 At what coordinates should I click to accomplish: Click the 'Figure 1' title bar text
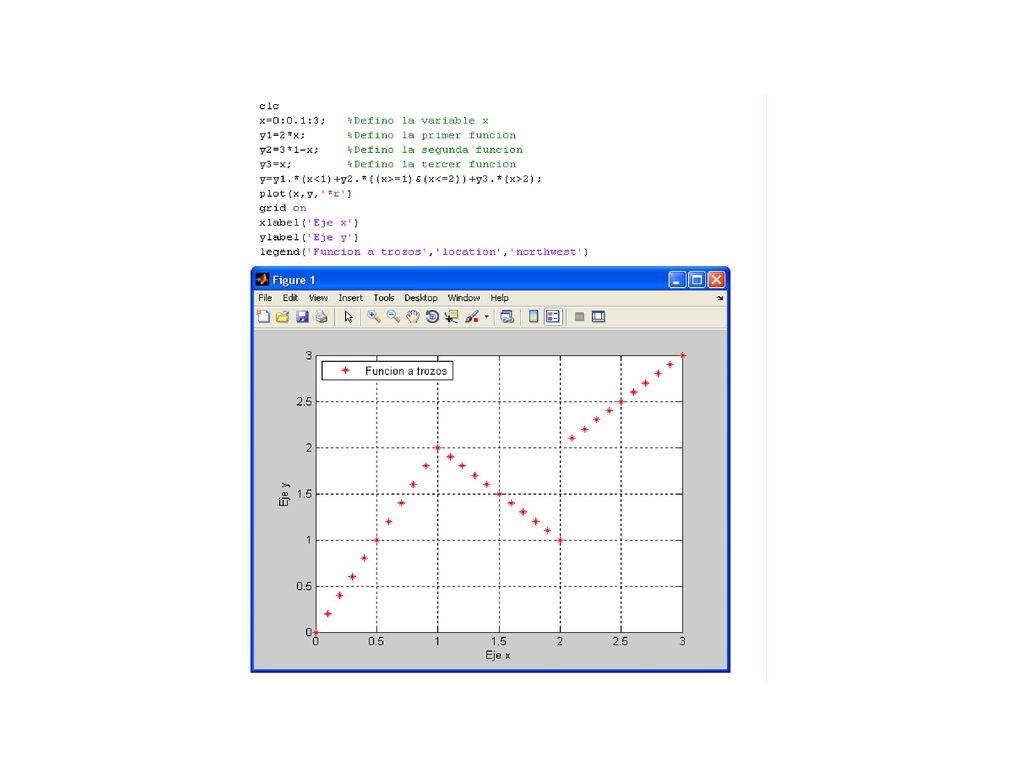click(294, 280)
